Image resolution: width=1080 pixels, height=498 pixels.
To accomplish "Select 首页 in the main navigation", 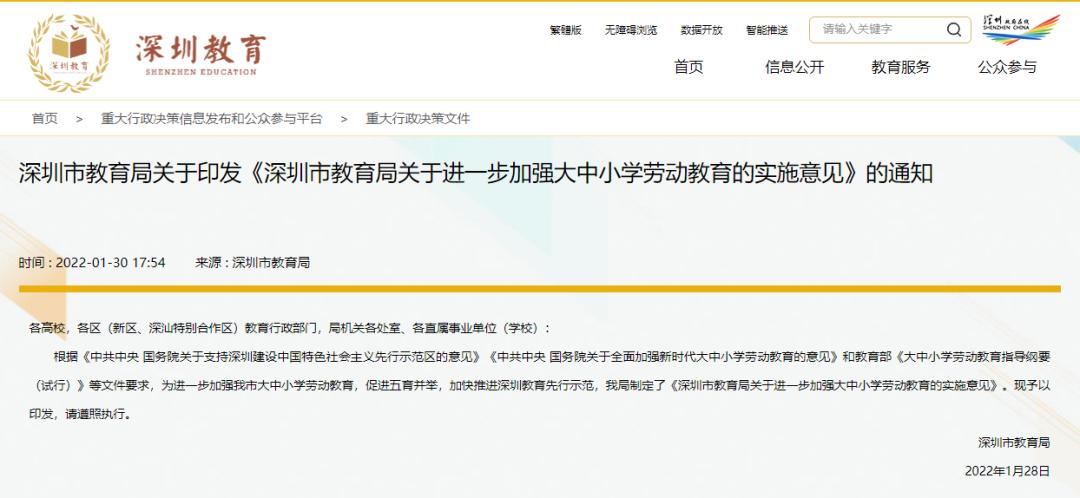I will 688,67.
